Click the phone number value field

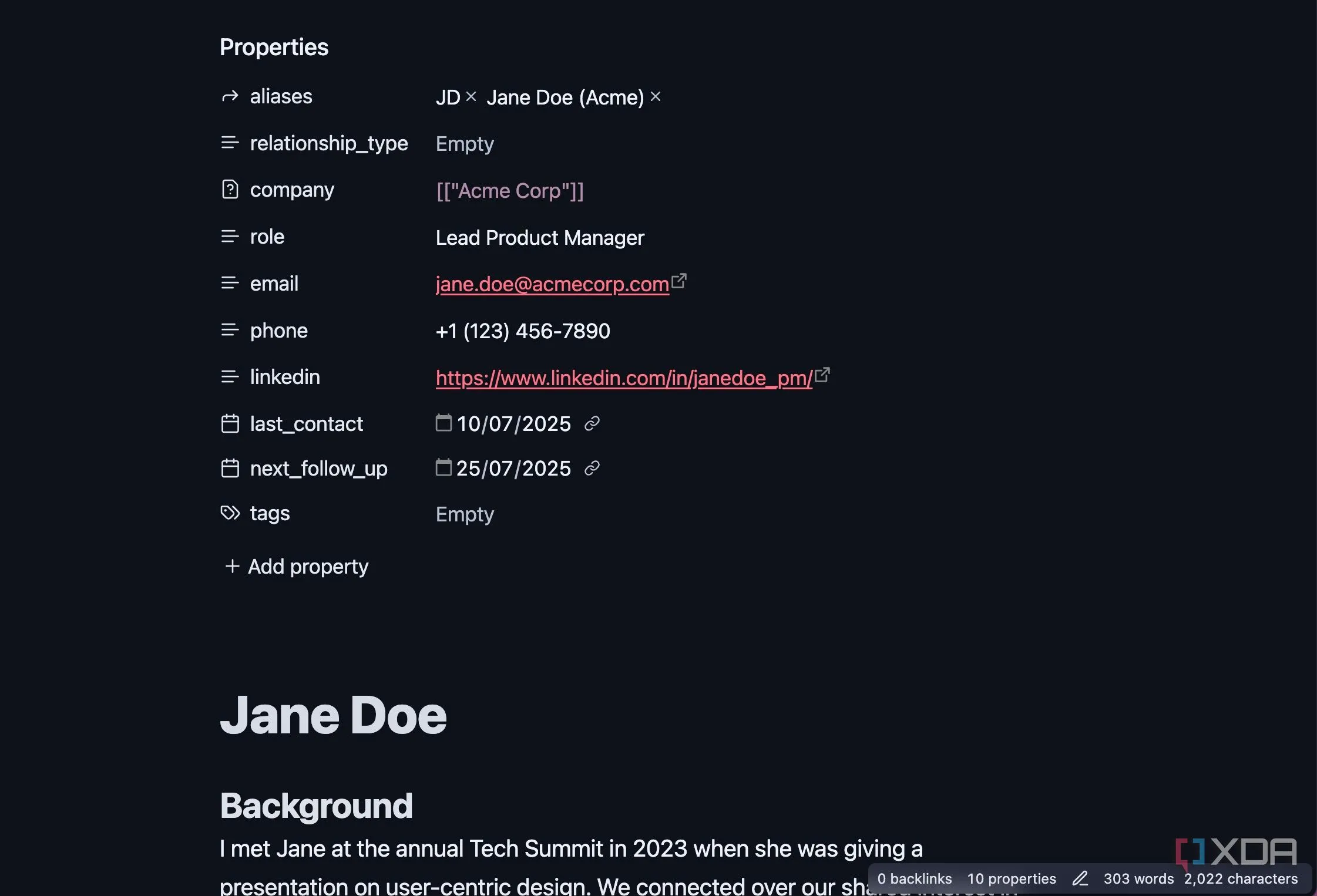click(523, 331)
